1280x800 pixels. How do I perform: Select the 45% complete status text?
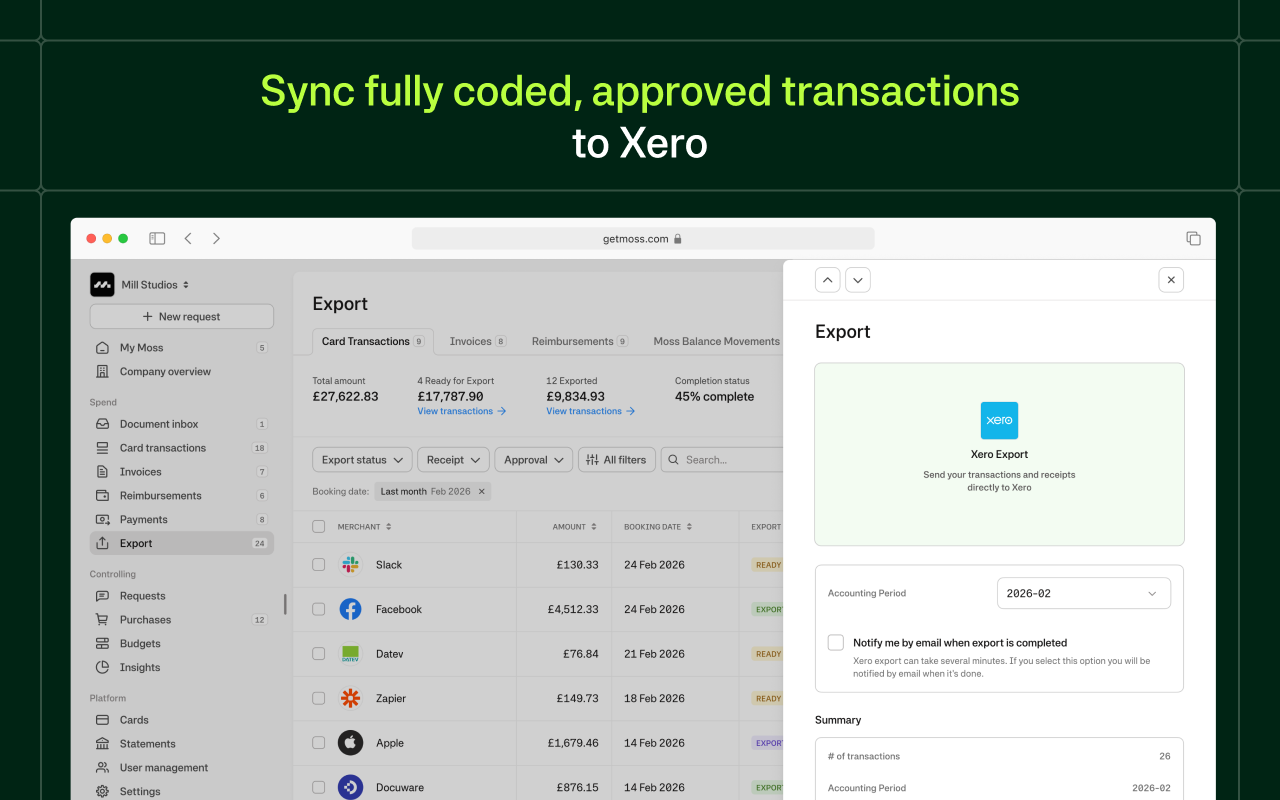tap(714, 397)
